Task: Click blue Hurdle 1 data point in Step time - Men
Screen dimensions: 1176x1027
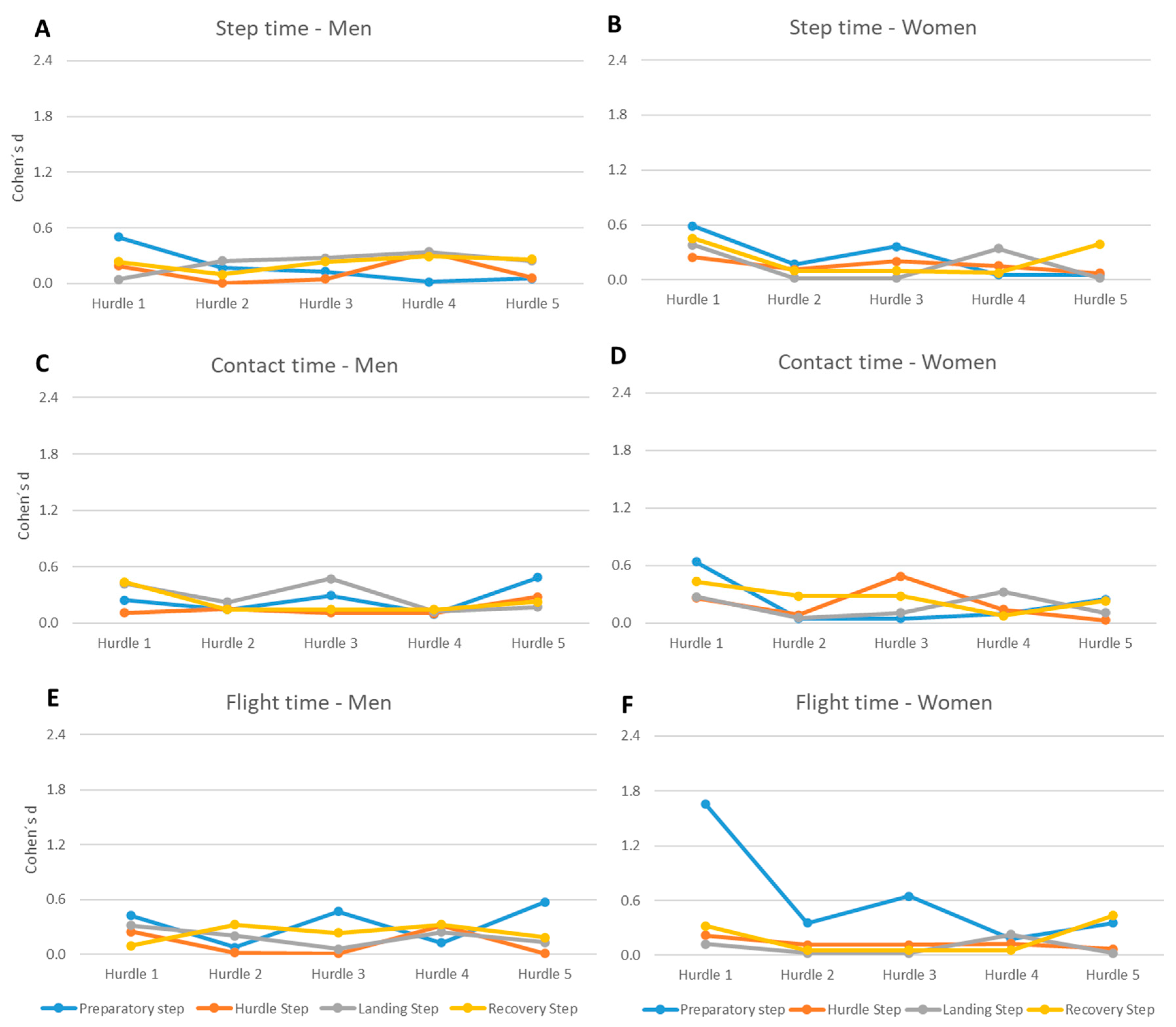Action: pyautogui.click(x=119, y=237)
